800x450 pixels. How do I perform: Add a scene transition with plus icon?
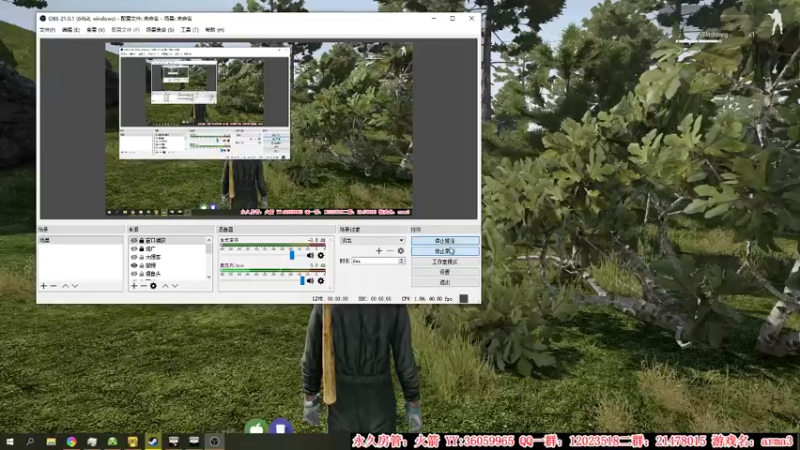coord(379,251)
